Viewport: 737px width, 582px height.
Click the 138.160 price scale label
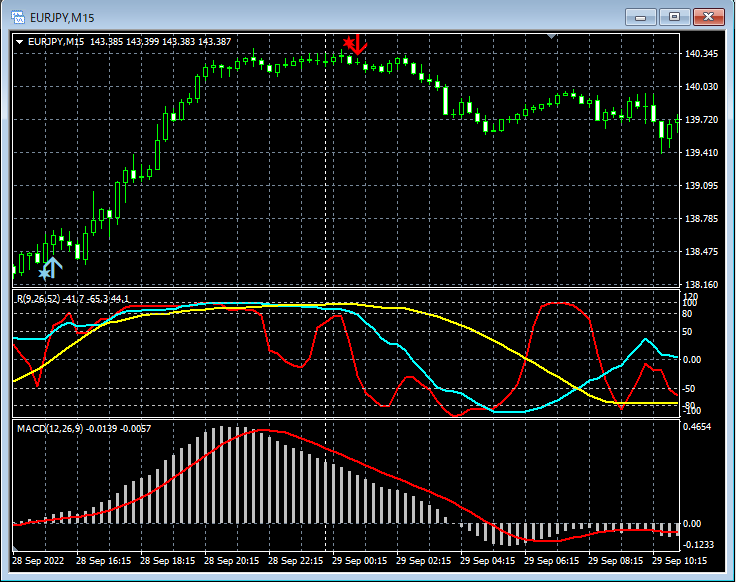(x=701, y=284)
